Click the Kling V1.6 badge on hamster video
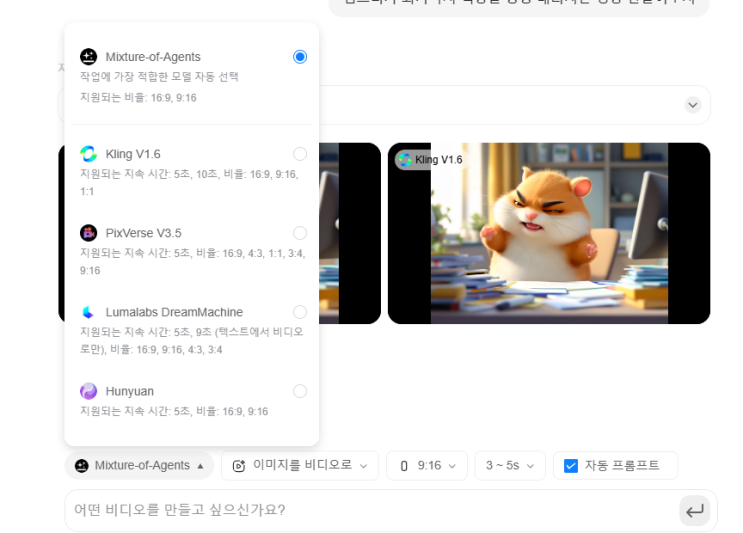Viewport: 743px width, 533px height. click(430, 160)
